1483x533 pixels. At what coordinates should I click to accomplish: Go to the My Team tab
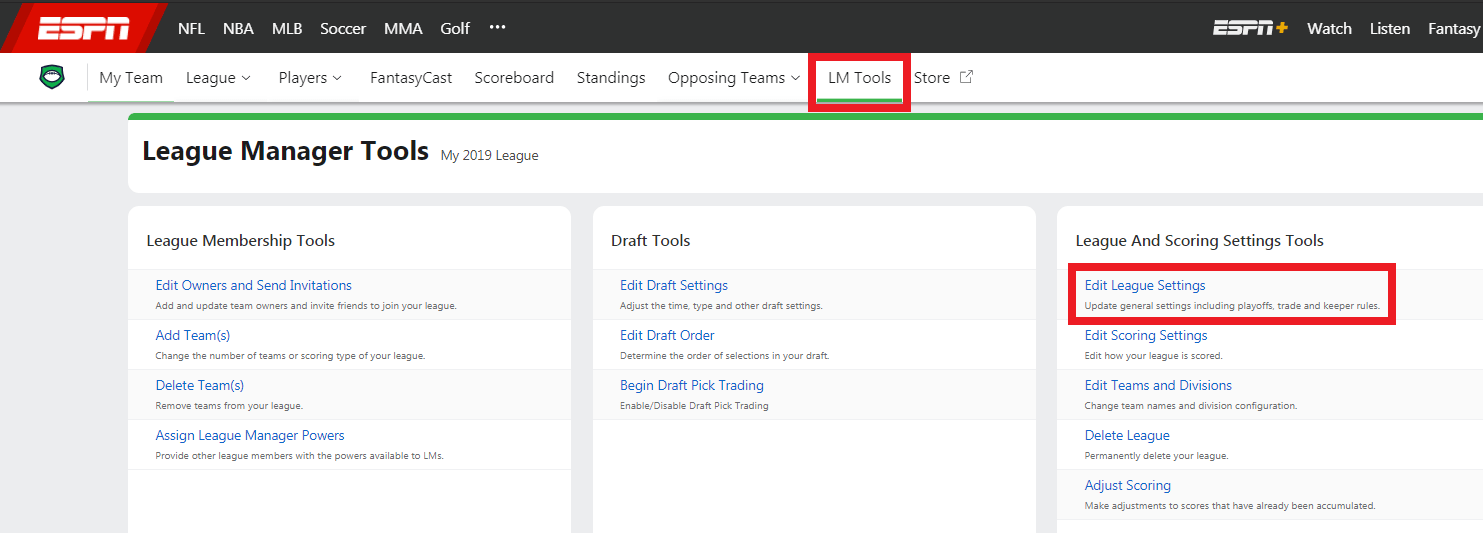pos(131,77)
